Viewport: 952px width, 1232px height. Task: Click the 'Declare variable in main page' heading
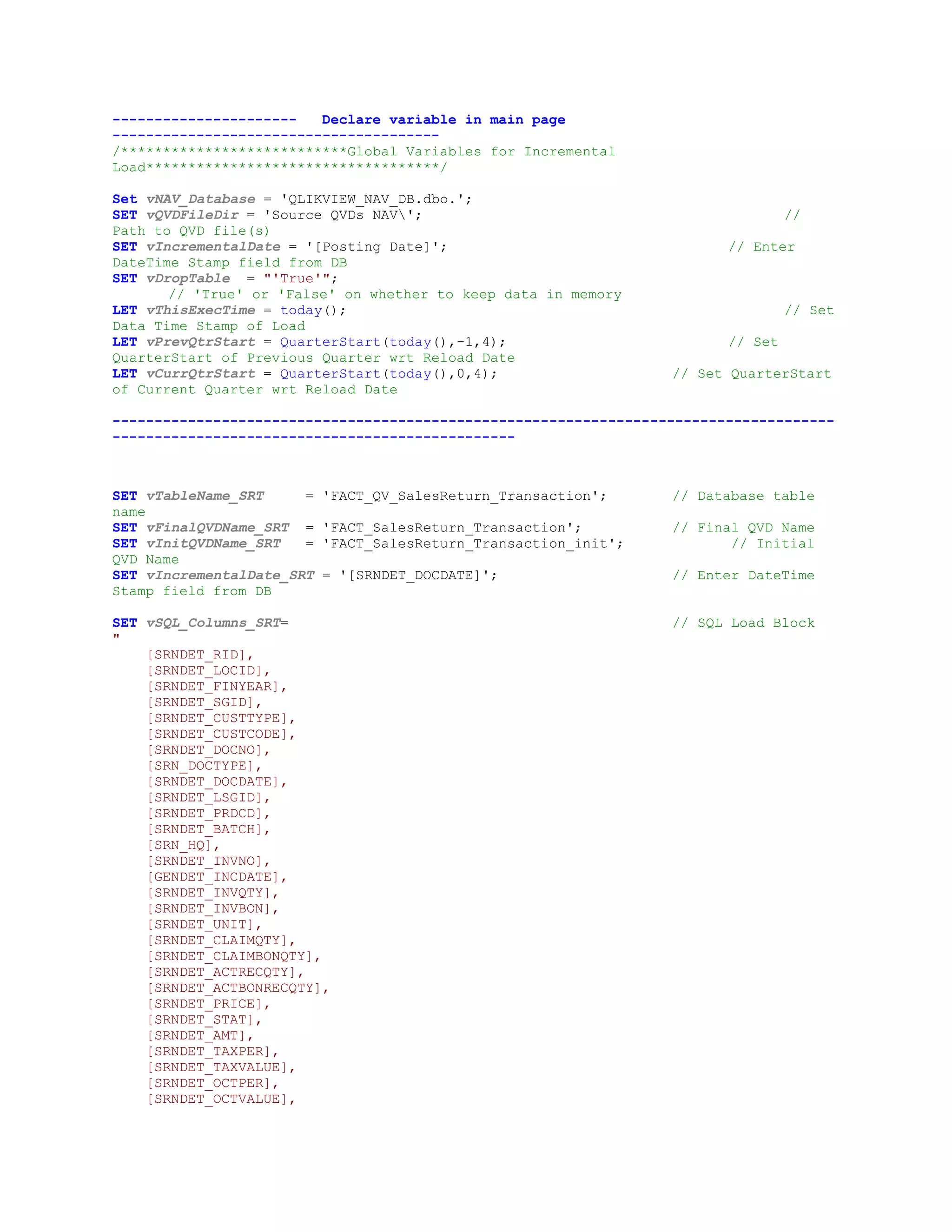pyautogui.click(x=443, y=119)
